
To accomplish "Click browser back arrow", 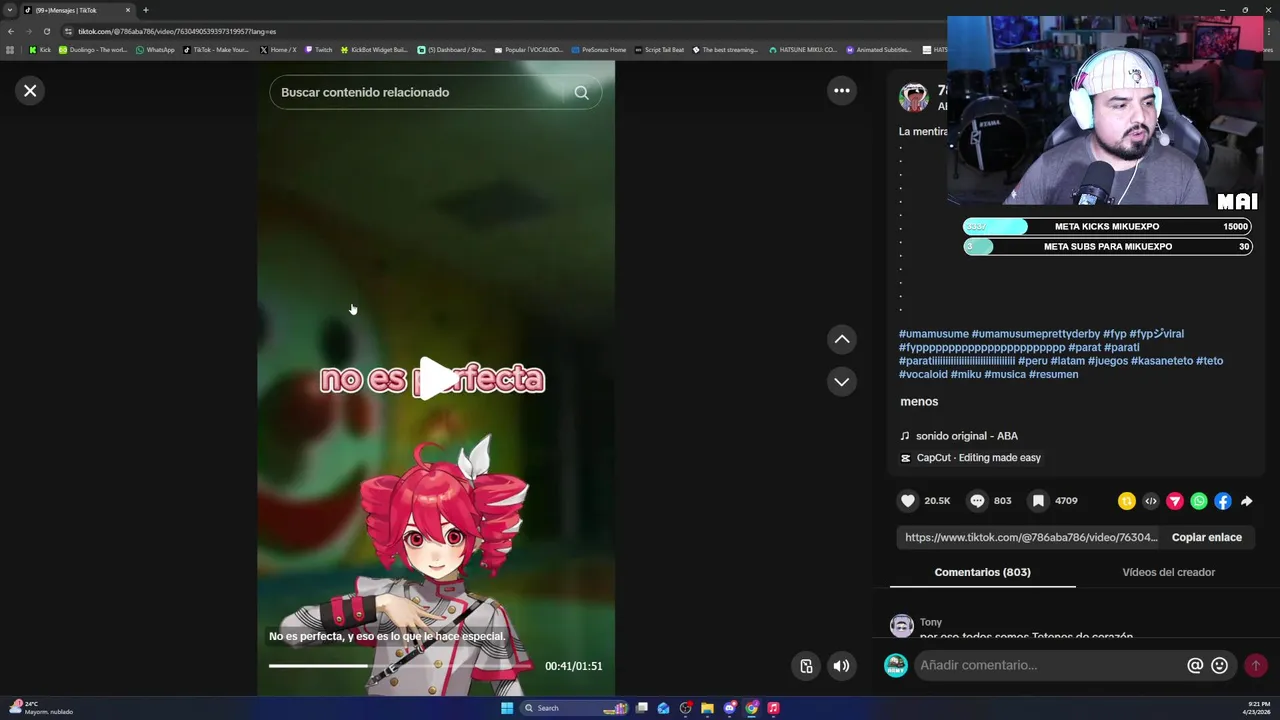I will click(x=11, y=31).
